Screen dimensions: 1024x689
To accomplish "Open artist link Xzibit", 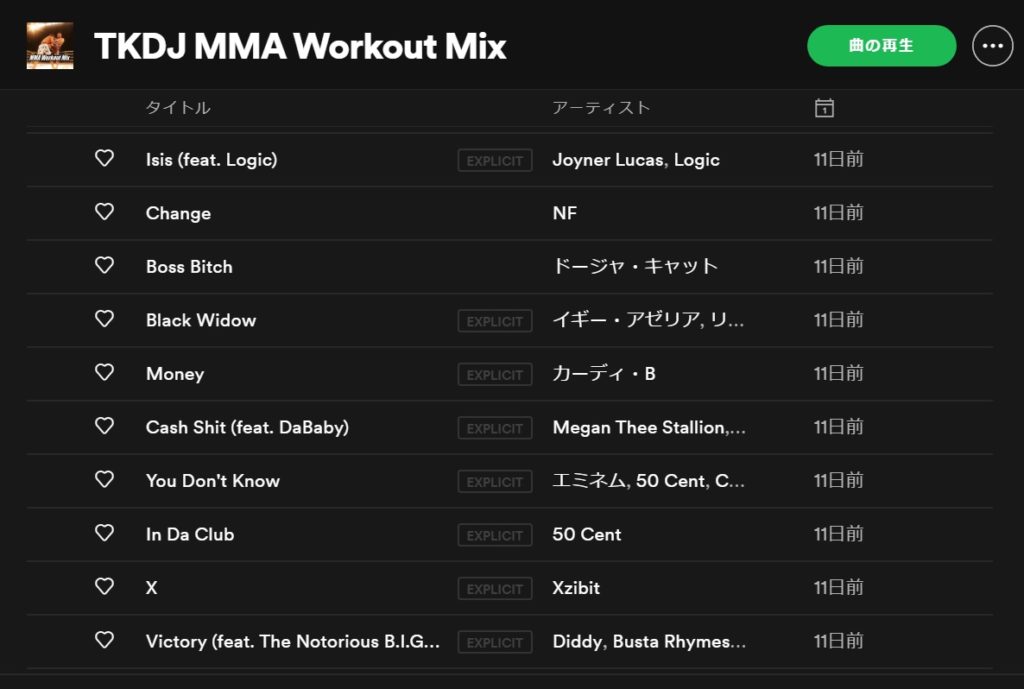I will [576, 588].
